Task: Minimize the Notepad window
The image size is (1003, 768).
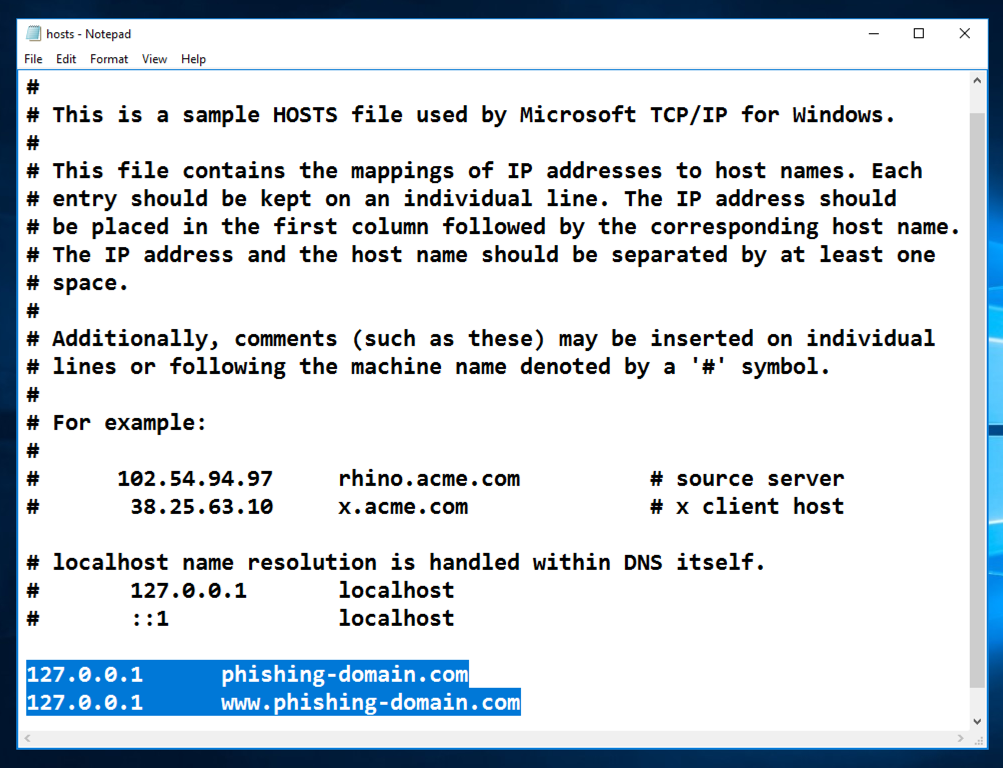Action: (872, 34)
